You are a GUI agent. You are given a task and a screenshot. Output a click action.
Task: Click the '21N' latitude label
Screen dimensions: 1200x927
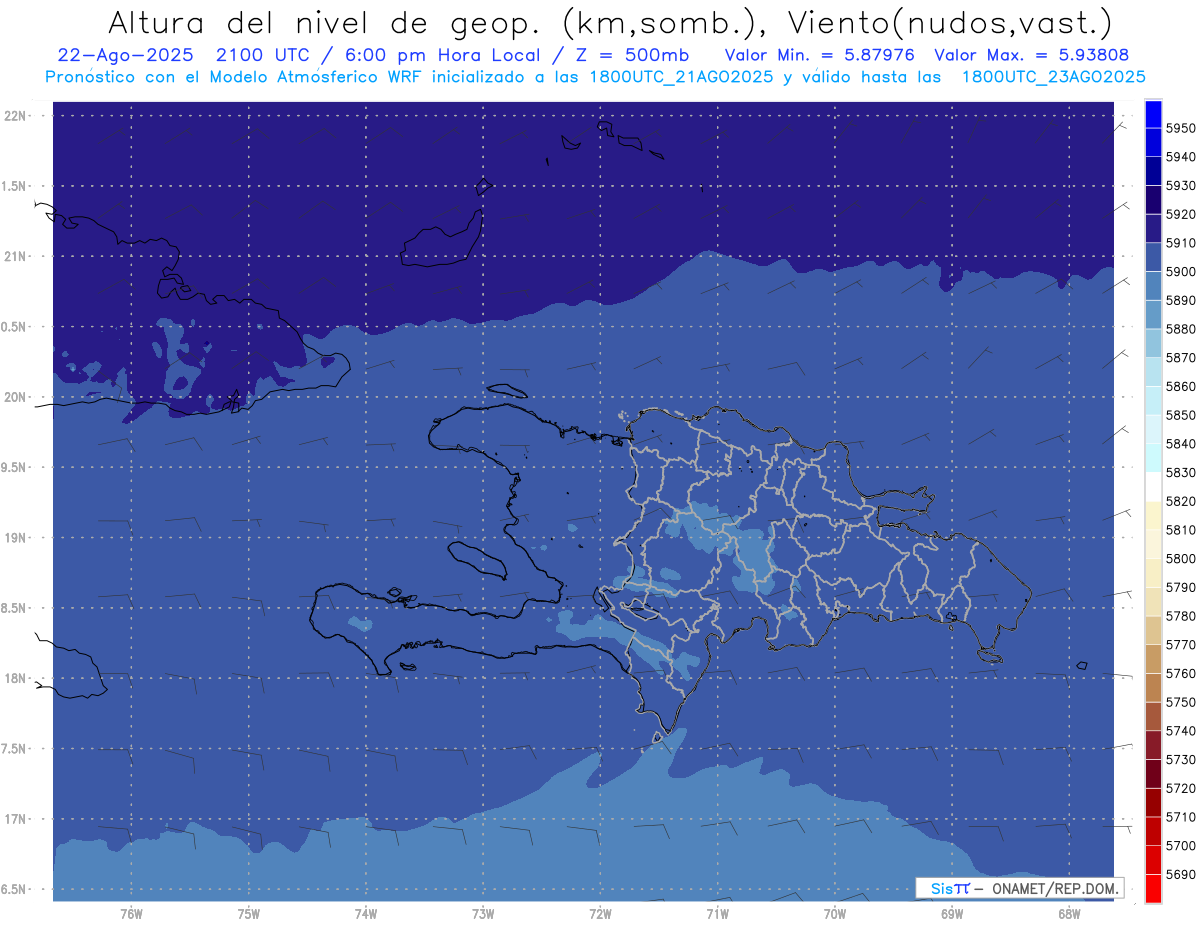[16, 257]
